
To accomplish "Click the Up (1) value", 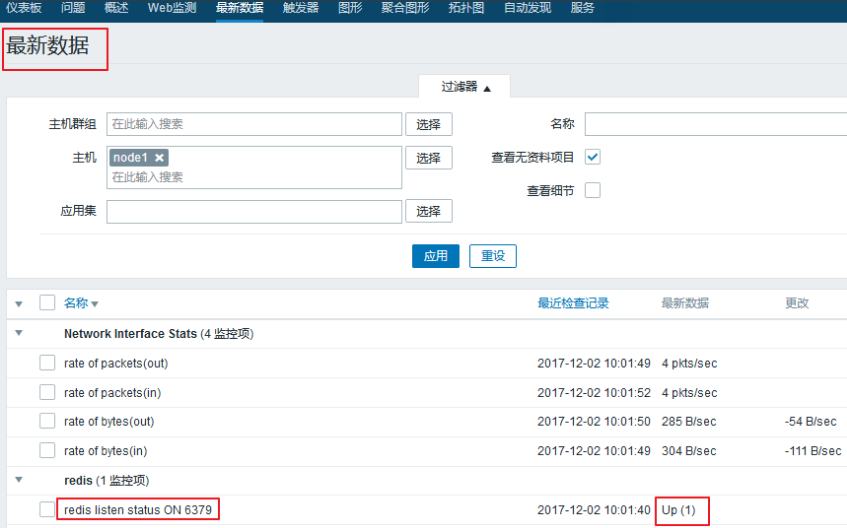I will [678, 510].
